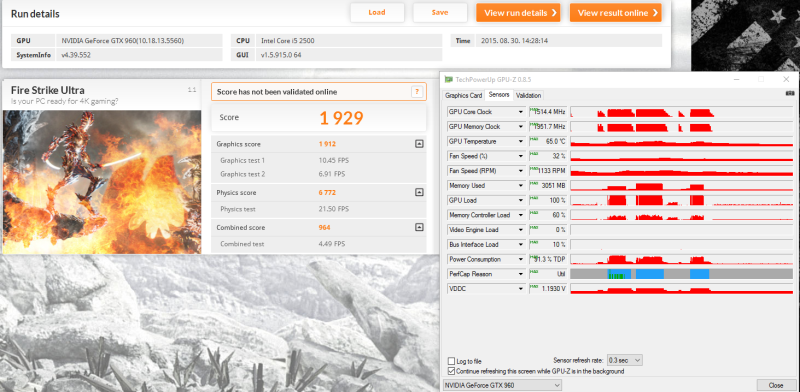Click the 1133 RPM fan speed value

coord(547,171)
